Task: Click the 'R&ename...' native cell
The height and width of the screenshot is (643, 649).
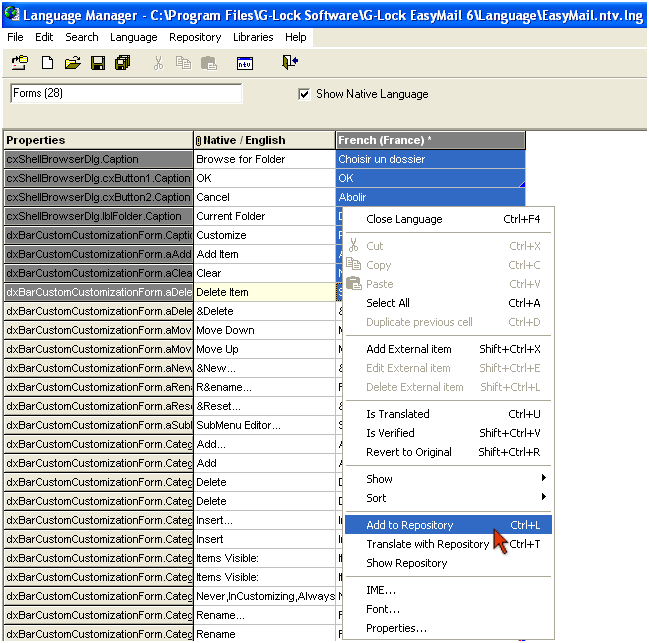Action: pyautogui.click(x=264, y=387)
